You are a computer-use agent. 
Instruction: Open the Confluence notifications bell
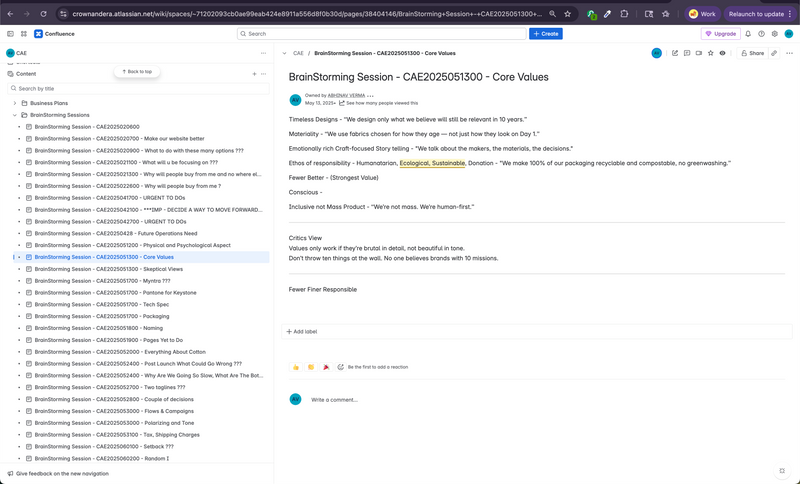(x=747, y=34)
